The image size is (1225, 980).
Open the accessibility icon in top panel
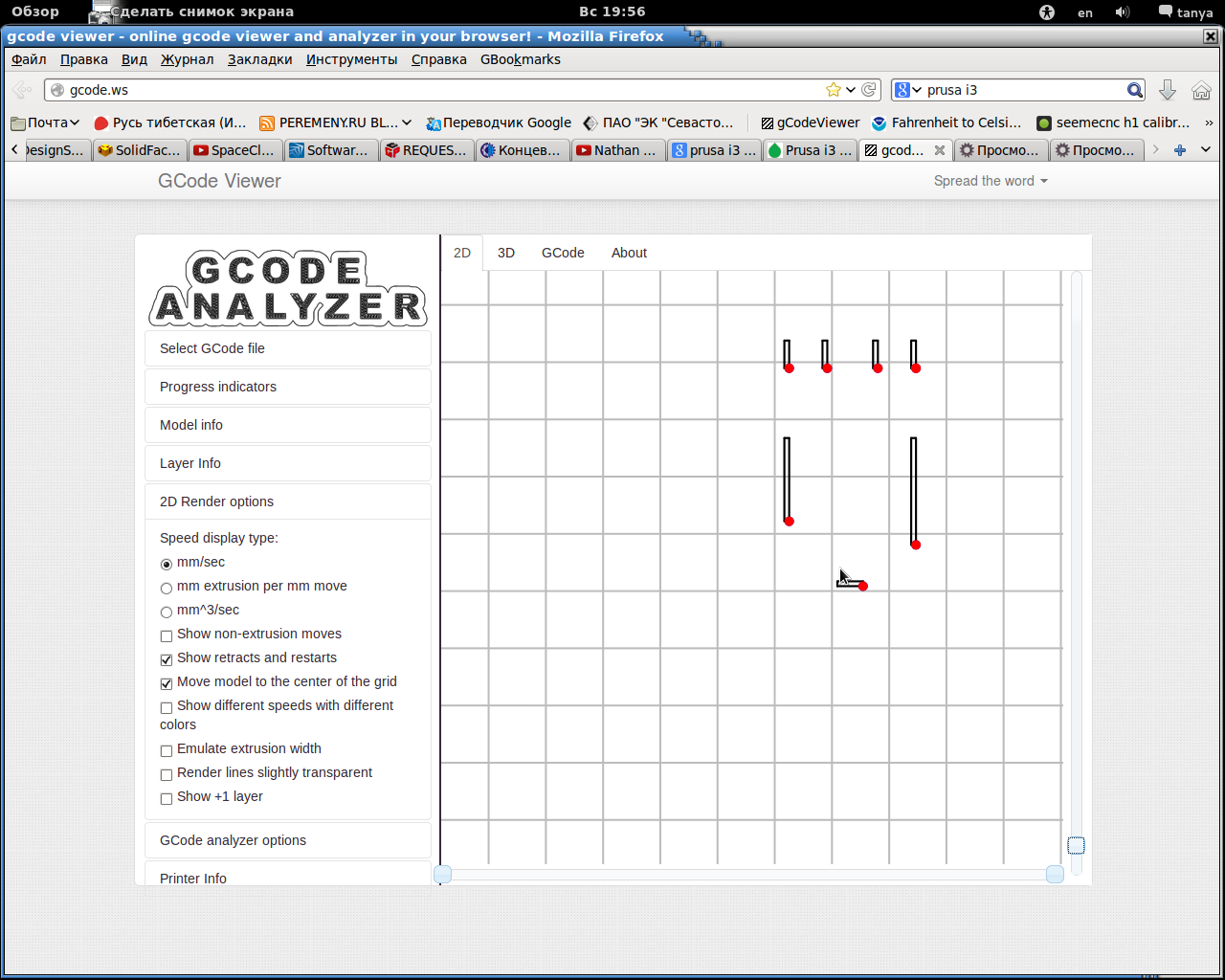[x=1047, y=12]
